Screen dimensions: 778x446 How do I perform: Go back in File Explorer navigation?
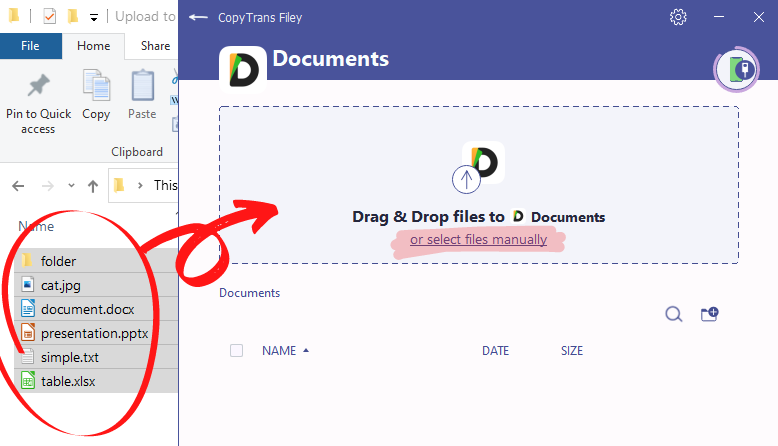click(x=18, y=186)
